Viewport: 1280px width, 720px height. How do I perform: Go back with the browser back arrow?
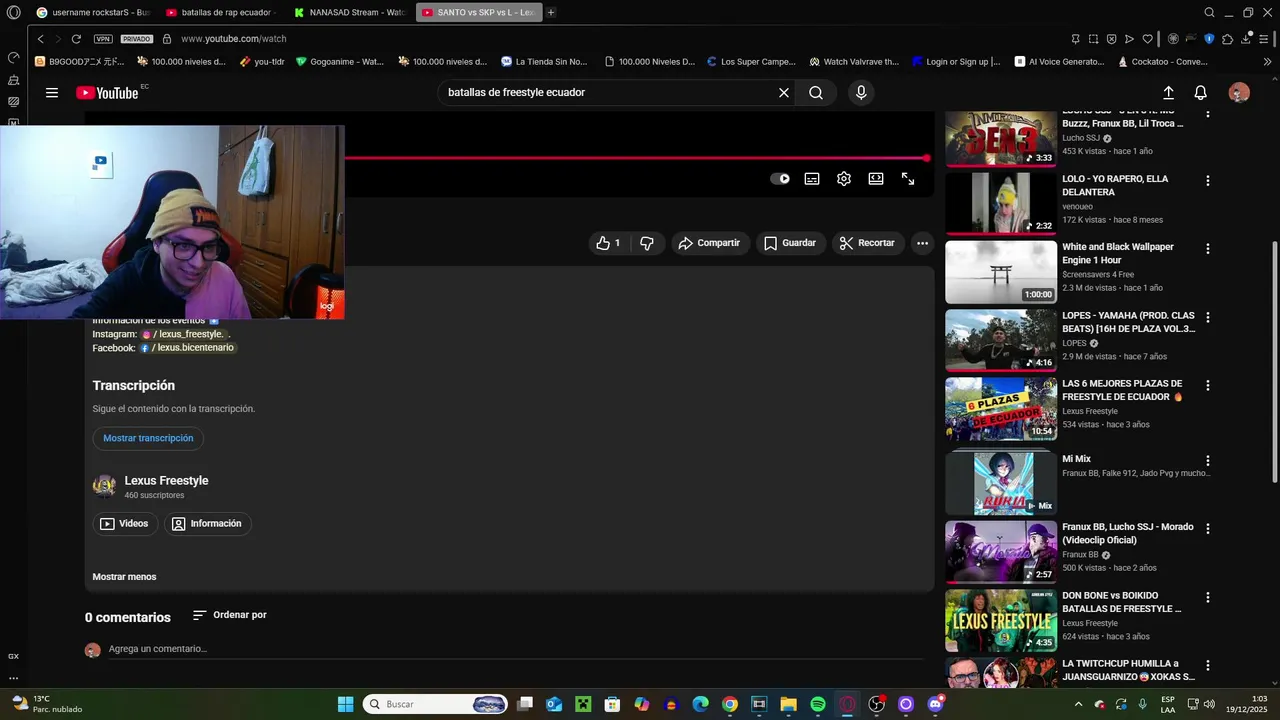tap(40, 39)
